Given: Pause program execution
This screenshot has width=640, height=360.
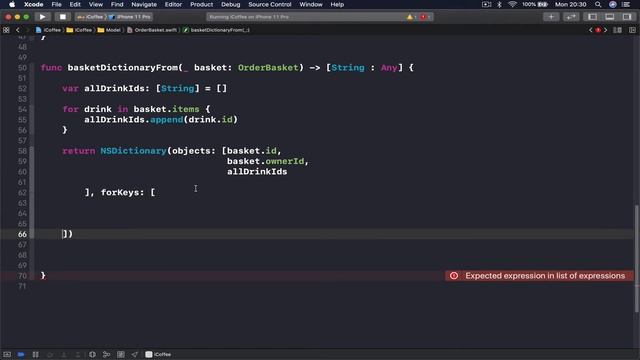Looking at the screenshot, I should [36, 355].
